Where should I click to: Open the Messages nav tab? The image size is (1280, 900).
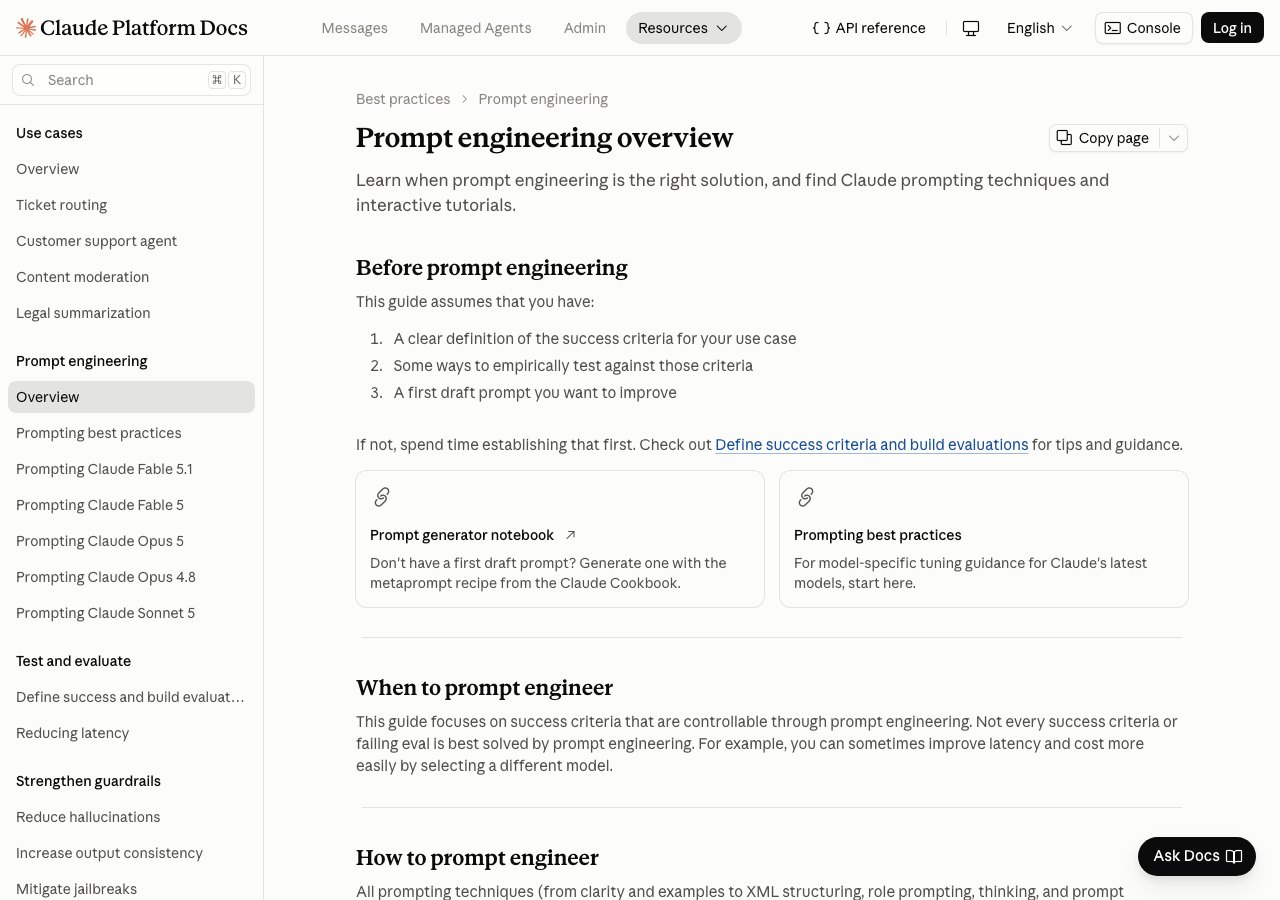click(354, 28)
